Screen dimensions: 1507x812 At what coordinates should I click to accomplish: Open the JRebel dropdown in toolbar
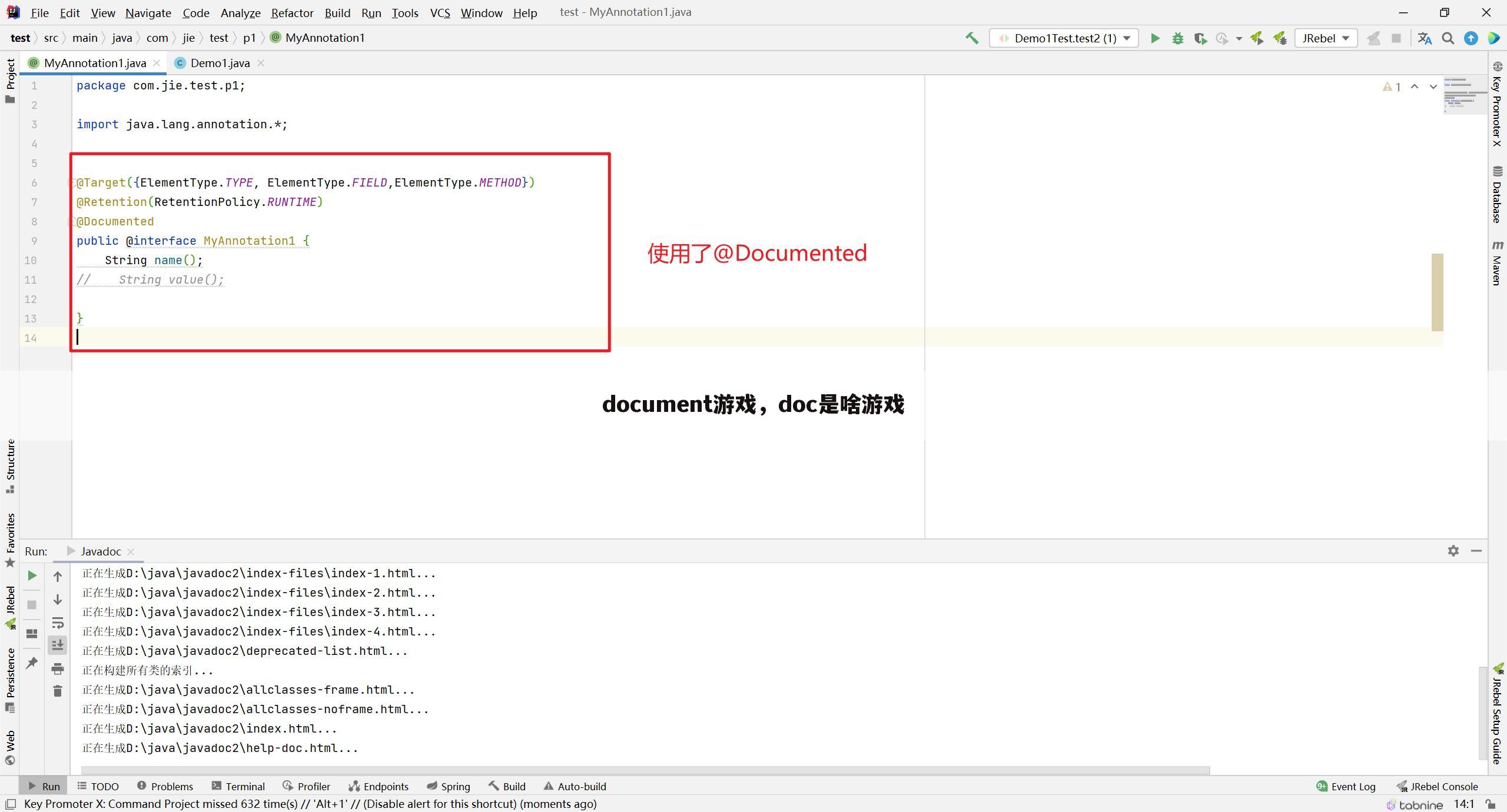(1326, 38)
